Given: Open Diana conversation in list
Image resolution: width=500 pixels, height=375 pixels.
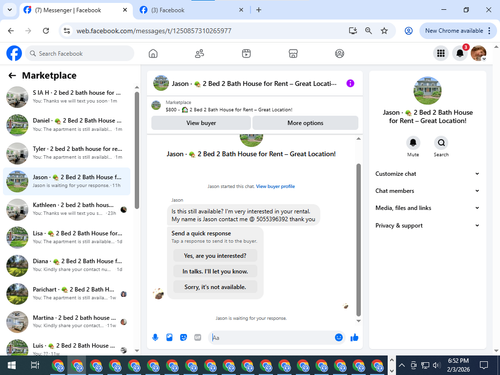Looking at the screenshot, I should pyautogui.click(x=67, y=265).
